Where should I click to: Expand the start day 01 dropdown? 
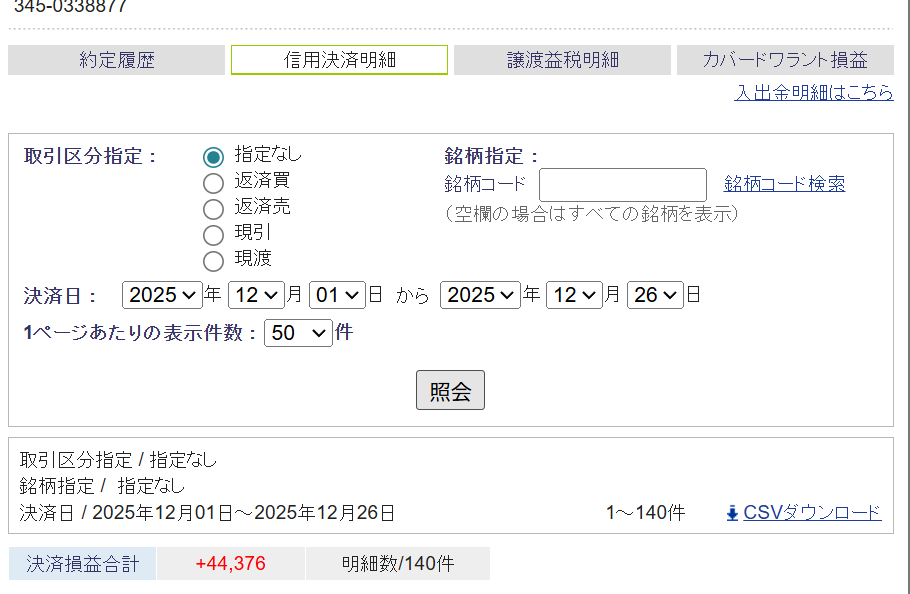pyautogui.click(x=338, y=295)
